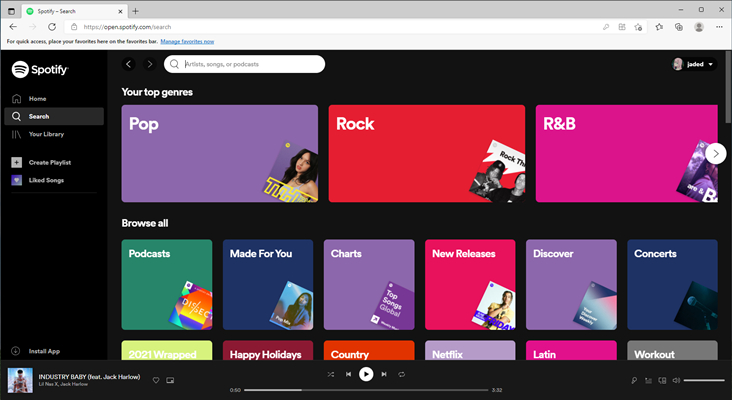Show more top genres with right arrow
This screenshot has width=732, height=400.
(x=716, y=154)
